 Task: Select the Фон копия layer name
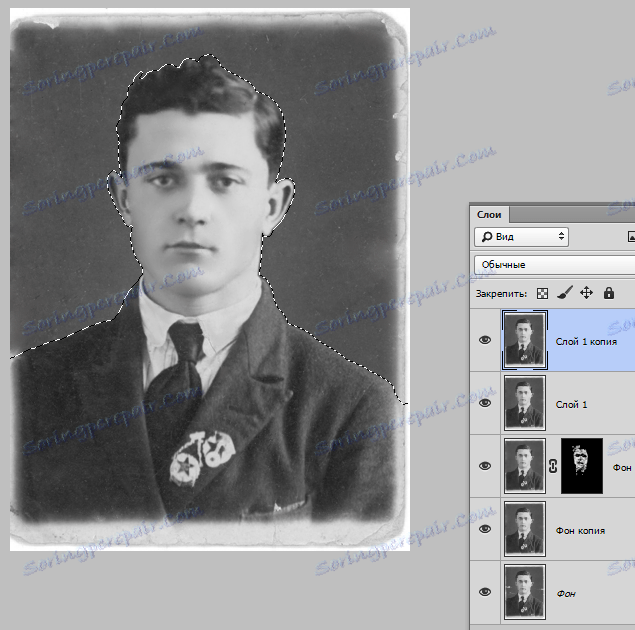580,530
